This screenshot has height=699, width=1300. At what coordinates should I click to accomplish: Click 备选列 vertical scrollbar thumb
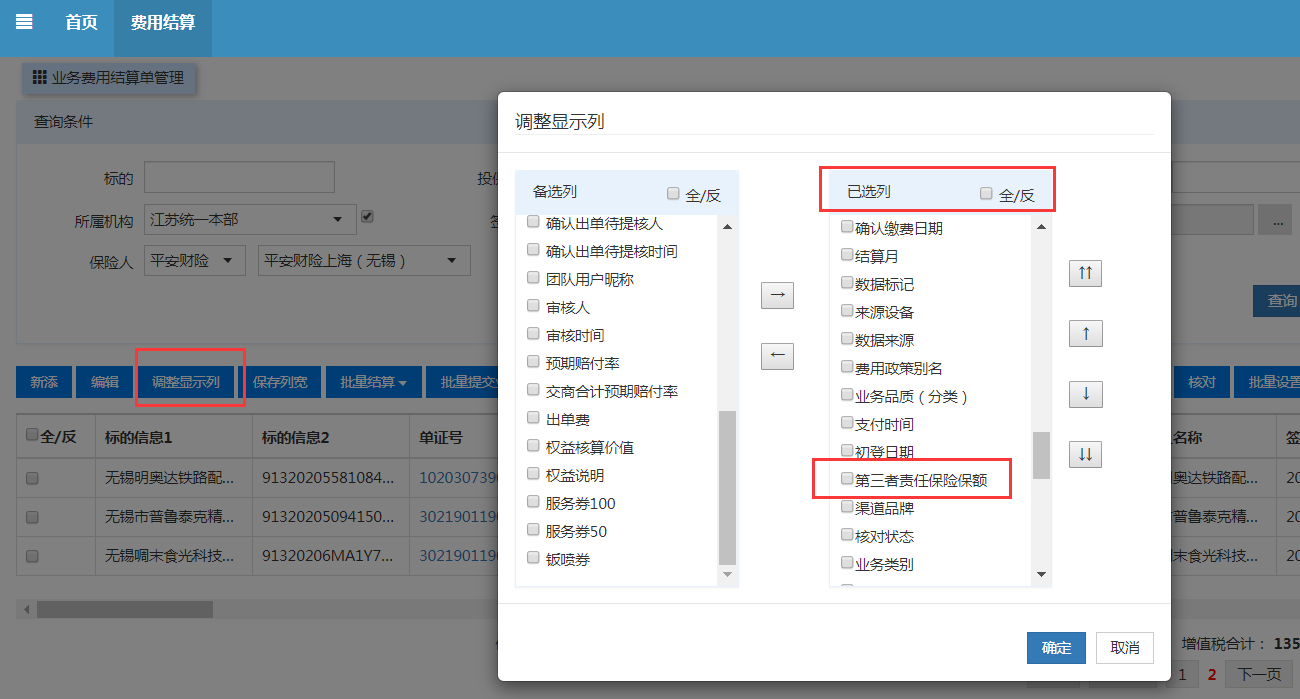click(727, 487)
